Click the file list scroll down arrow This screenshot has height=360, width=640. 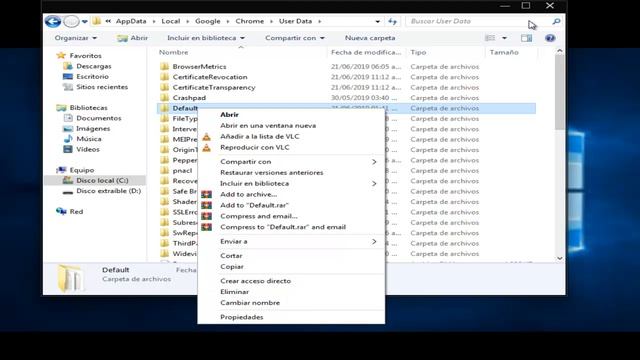[560, 258]
